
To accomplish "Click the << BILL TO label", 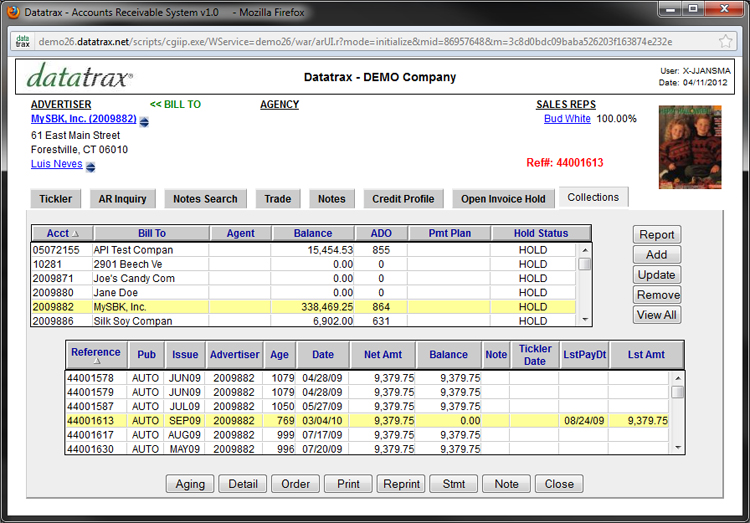I will point(175,104).
